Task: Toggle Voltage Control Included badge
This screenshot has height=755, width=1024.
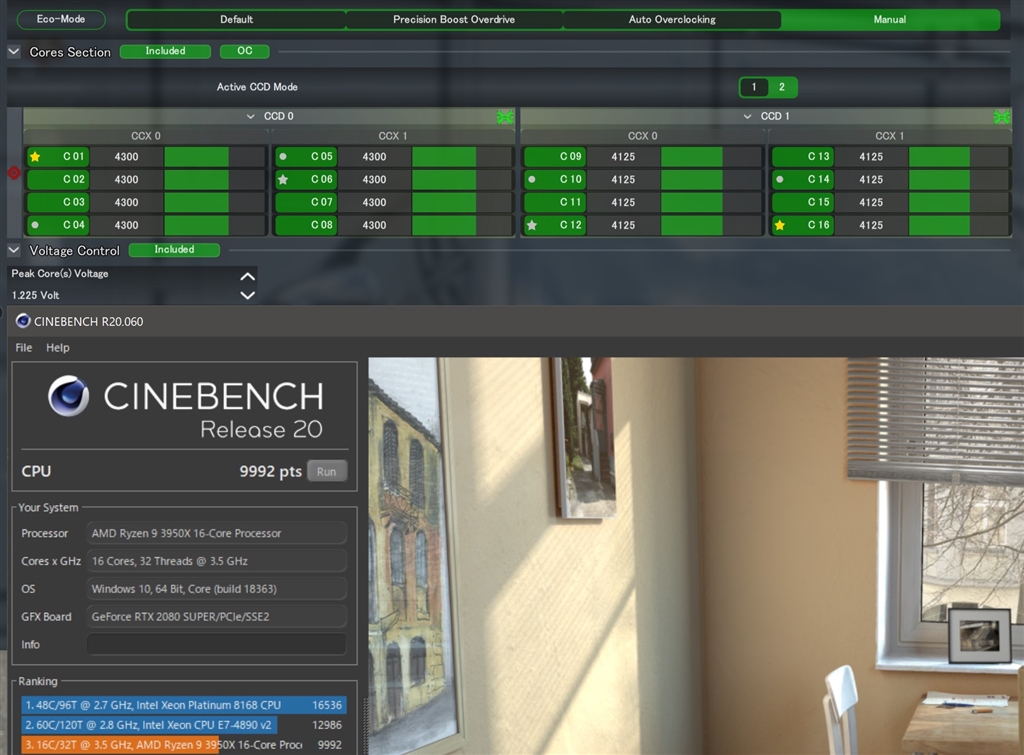Action: (x=174, y=249)
